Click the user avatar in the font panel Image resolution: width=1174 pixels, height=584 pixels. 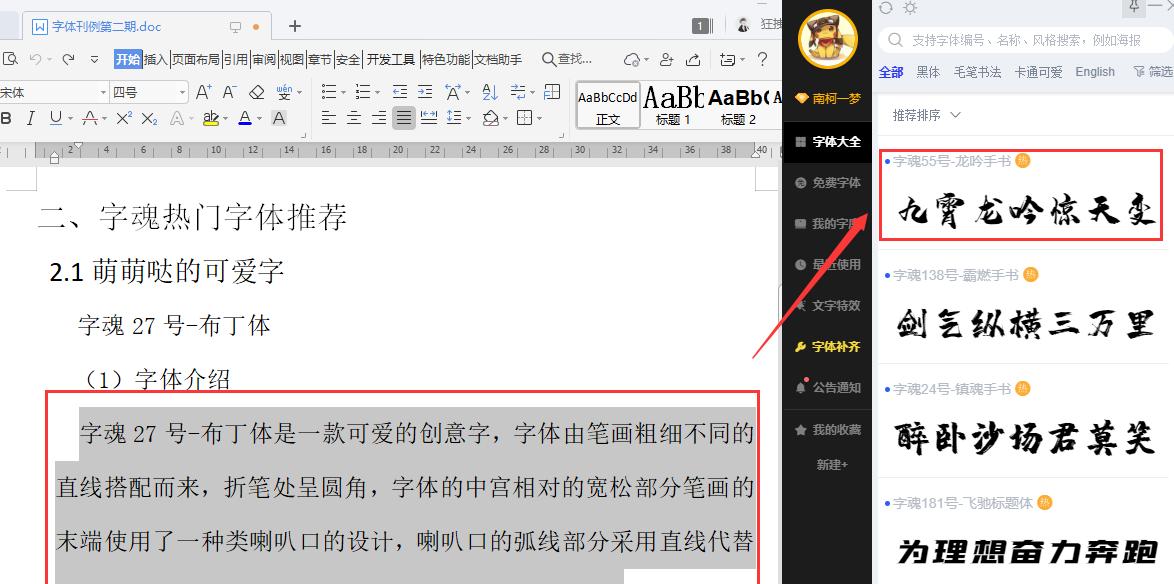[x=827, y=38]
